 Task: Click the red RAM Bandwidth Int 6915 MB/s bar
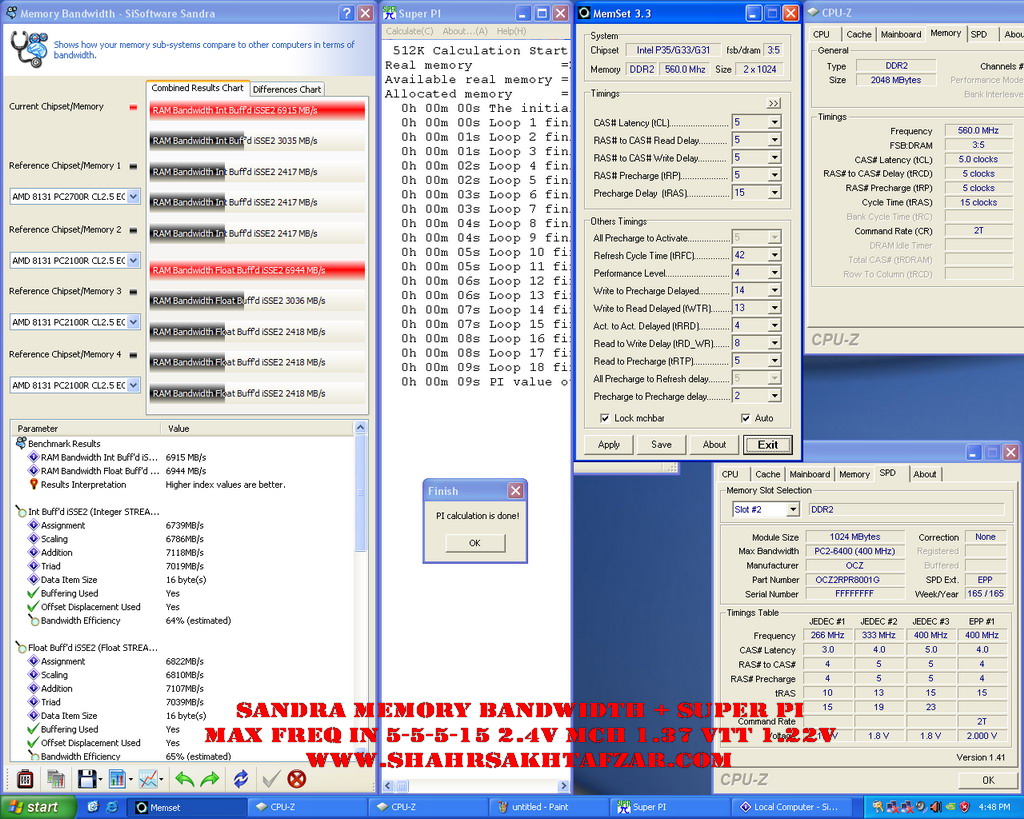(257, 110)
